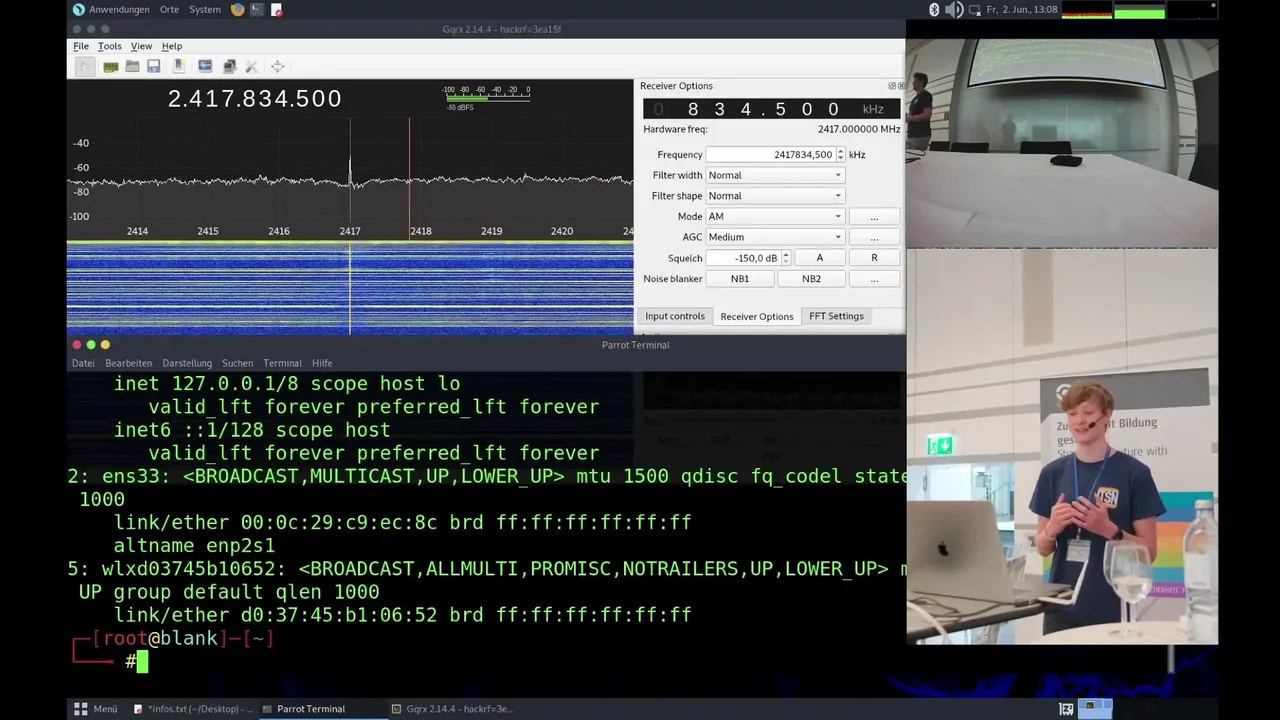Start DSP with the play button
The height and width of the screenshot is (720, 1280).
point(85,66)
